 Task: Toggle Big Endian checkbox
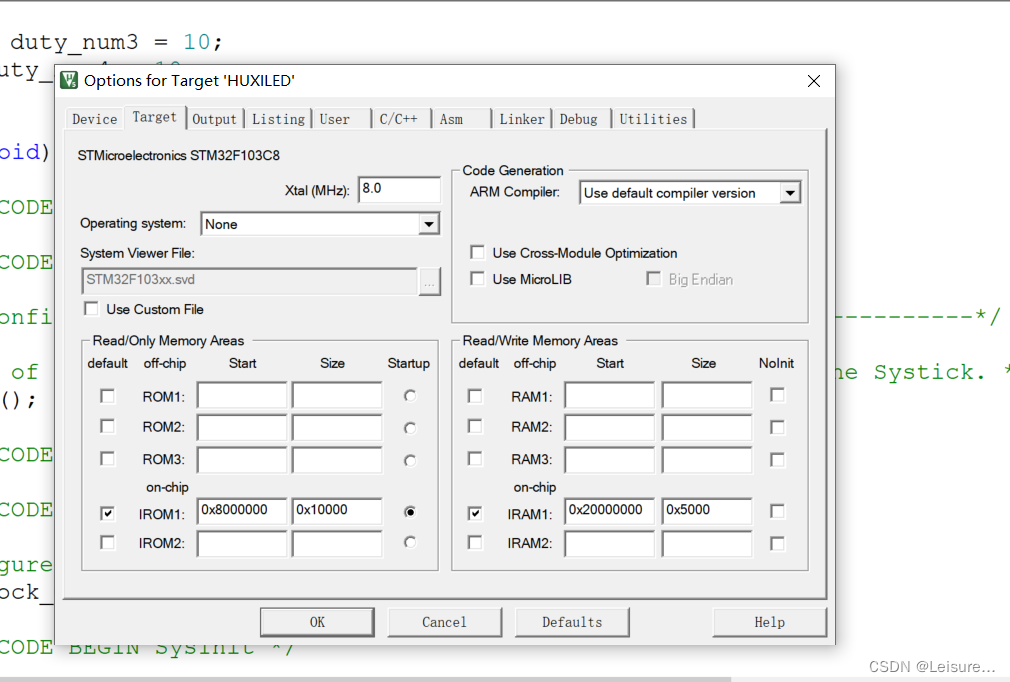click(654, 279)
